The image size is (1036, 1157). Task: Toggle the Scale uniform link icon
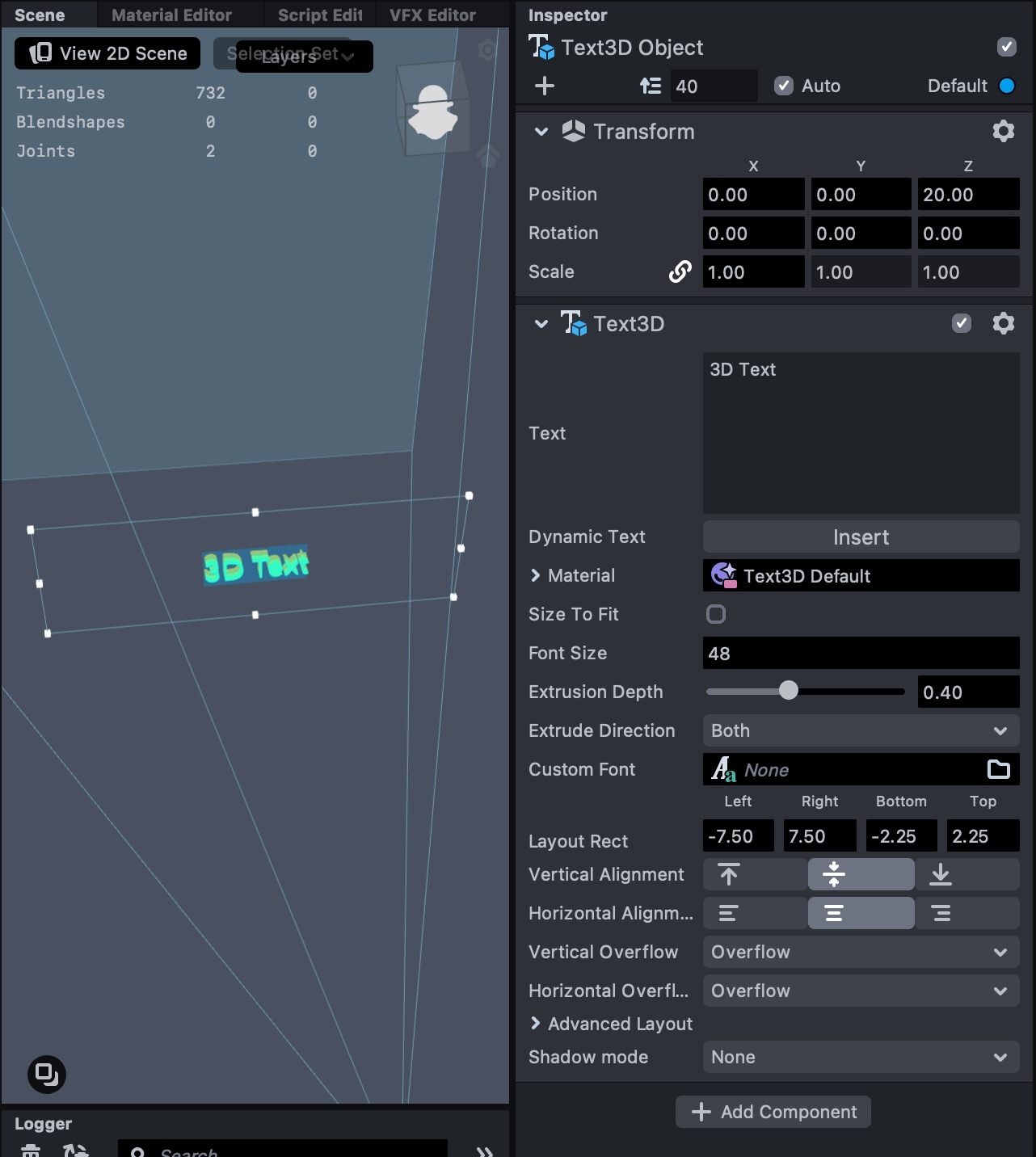click(x=680, y=272)
